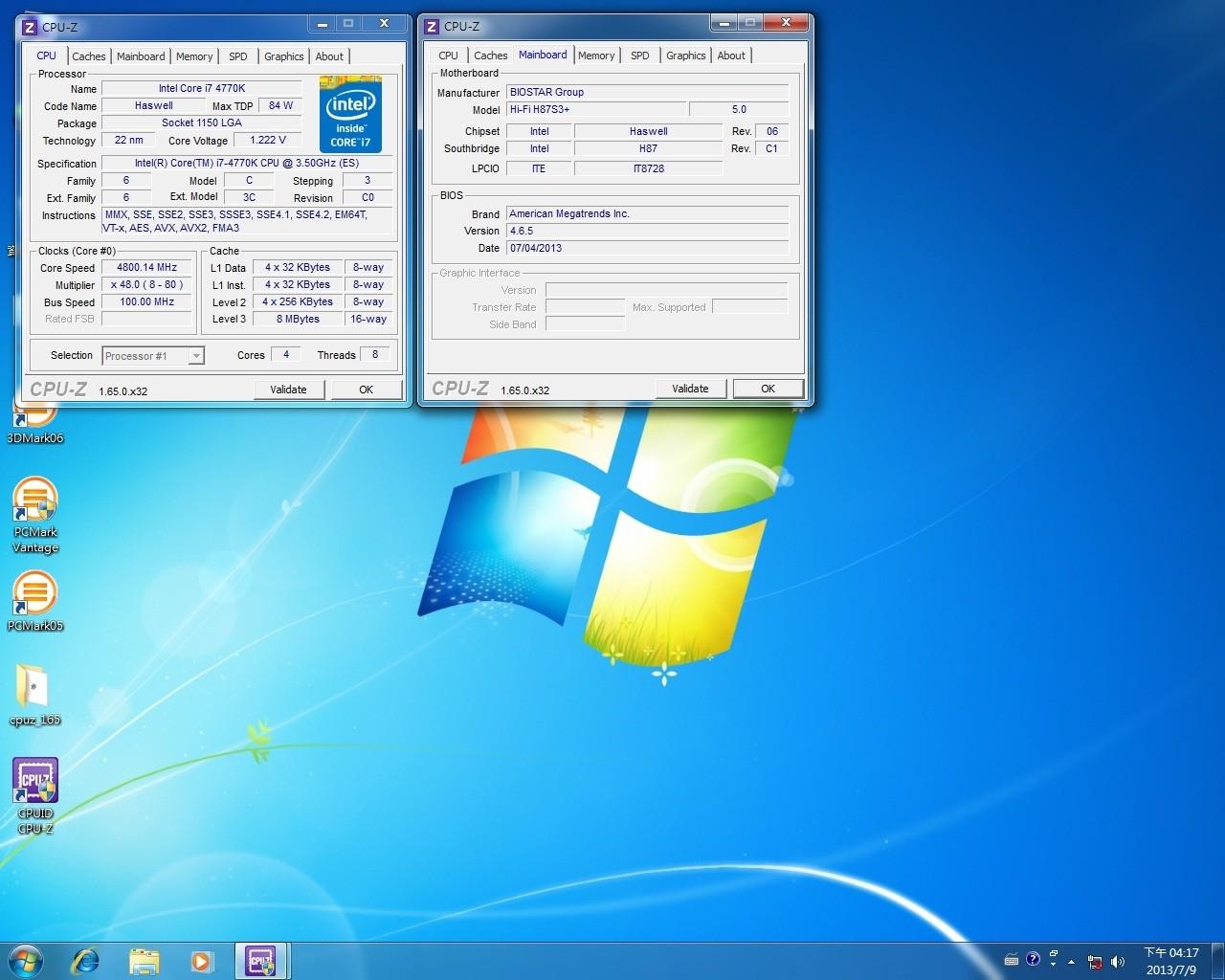Launch the PCMark05 desktop shortcut
This screenshot has width=1225, height=980.
coord(35,601)
